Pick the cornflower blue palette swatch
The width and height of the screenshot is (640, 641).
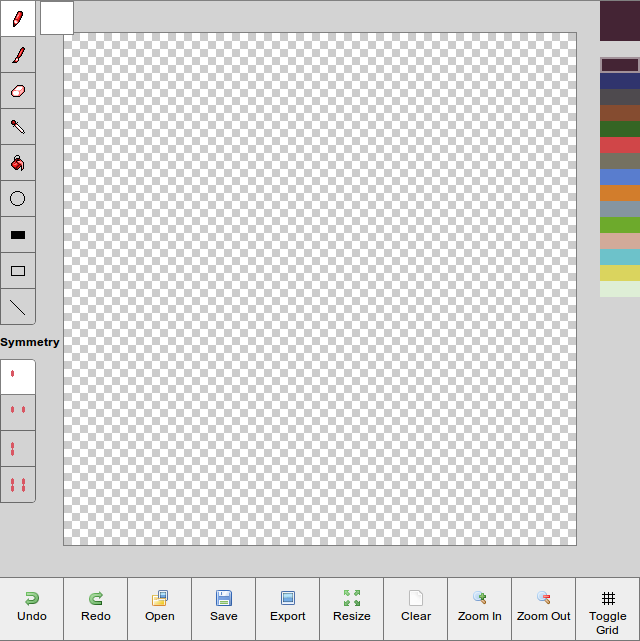[x=620, y=177]
